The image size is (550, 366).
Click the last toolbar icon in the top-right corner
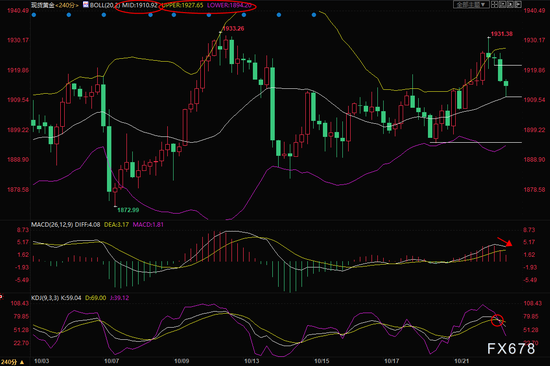tap(518, 5)
